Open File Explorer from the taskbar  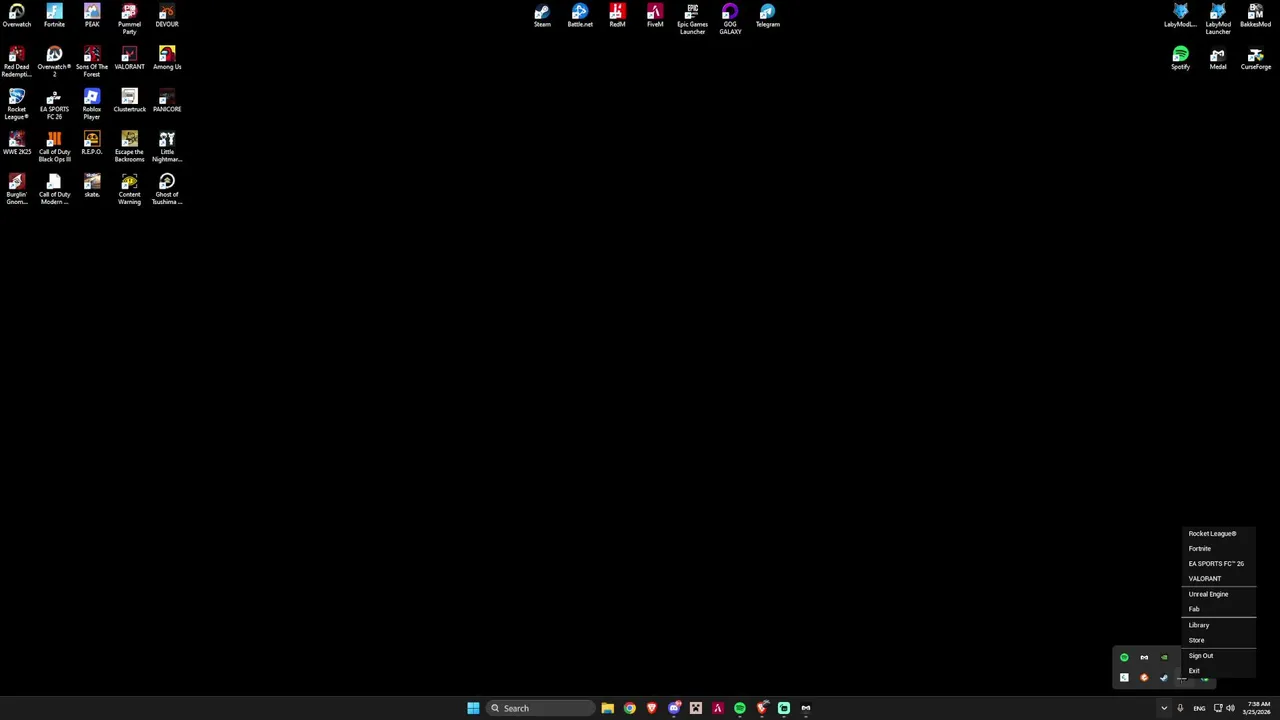[x=607, y=708]
